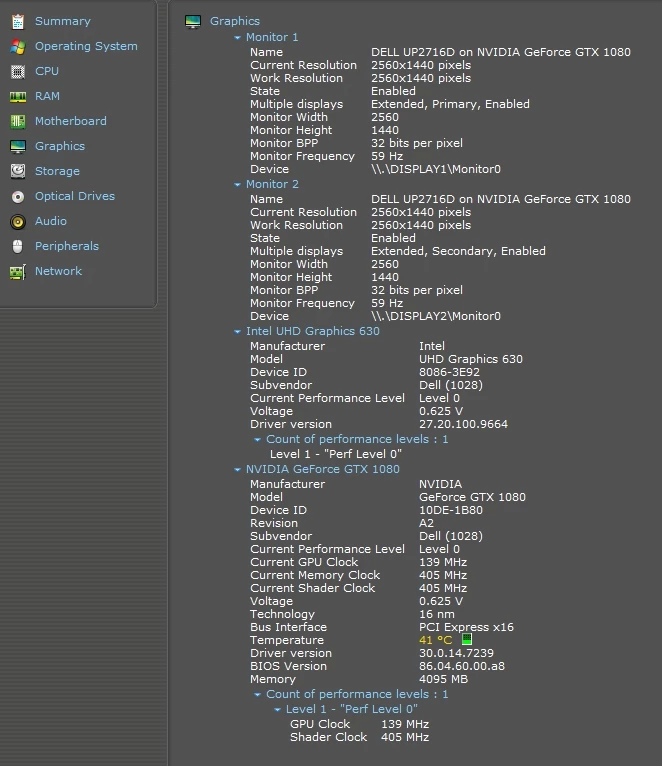Open the Summary section
The height and width of the screenshot is (766, 662).
click(63, 21)
